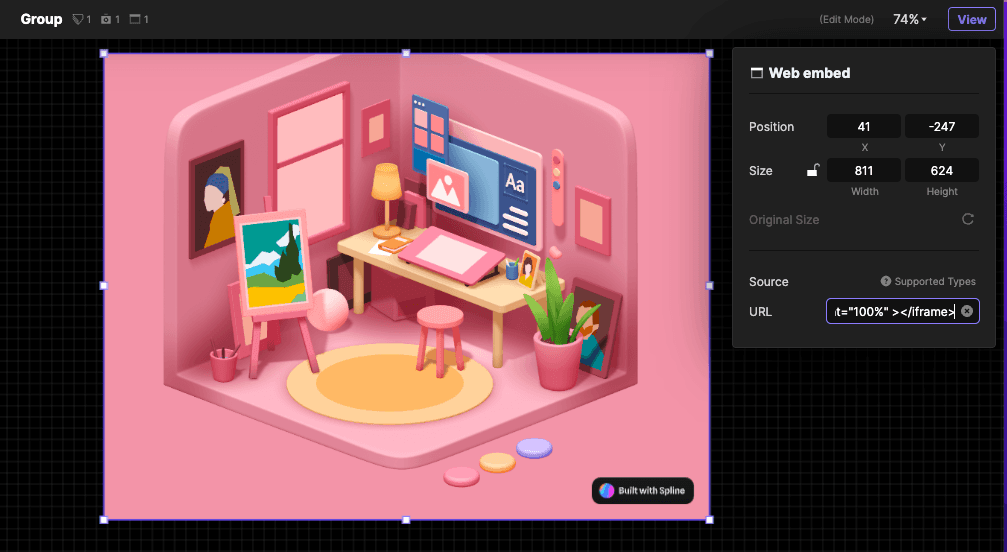This screenshot has height=552, width=1007.
Task: Click the Group title text
Action: click(x=41, y=19)
